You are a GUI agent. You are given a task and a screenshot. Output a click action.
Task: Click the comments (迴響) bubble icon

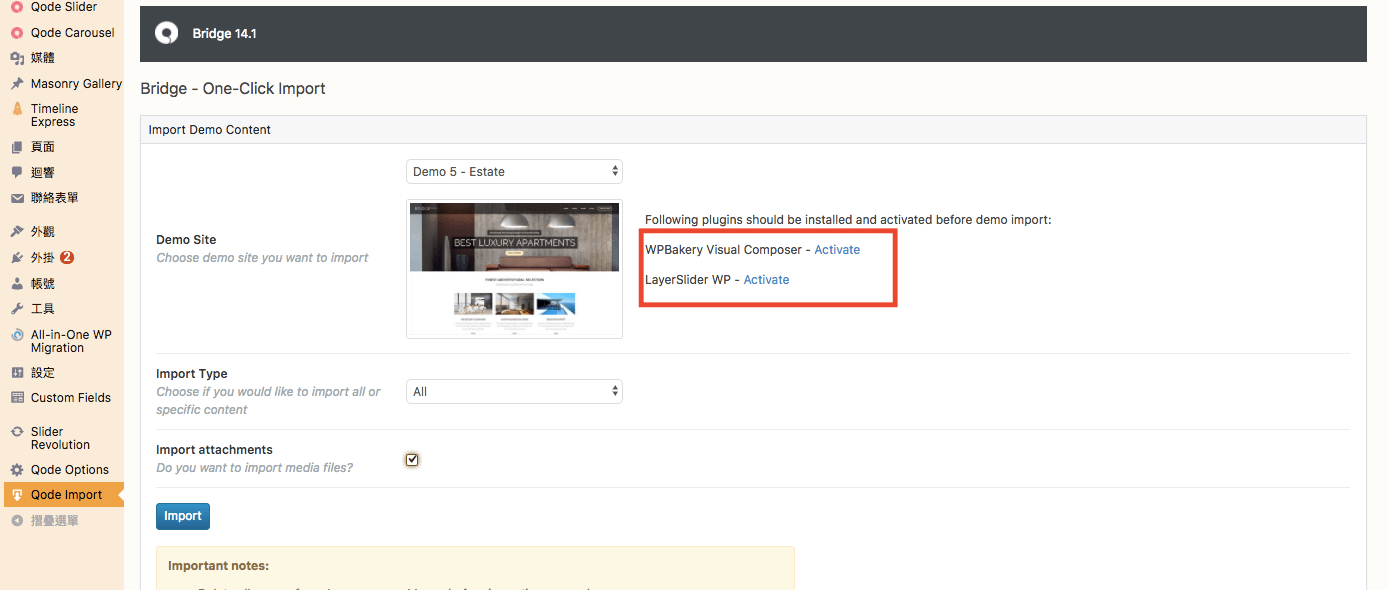(x=17, y=172)
